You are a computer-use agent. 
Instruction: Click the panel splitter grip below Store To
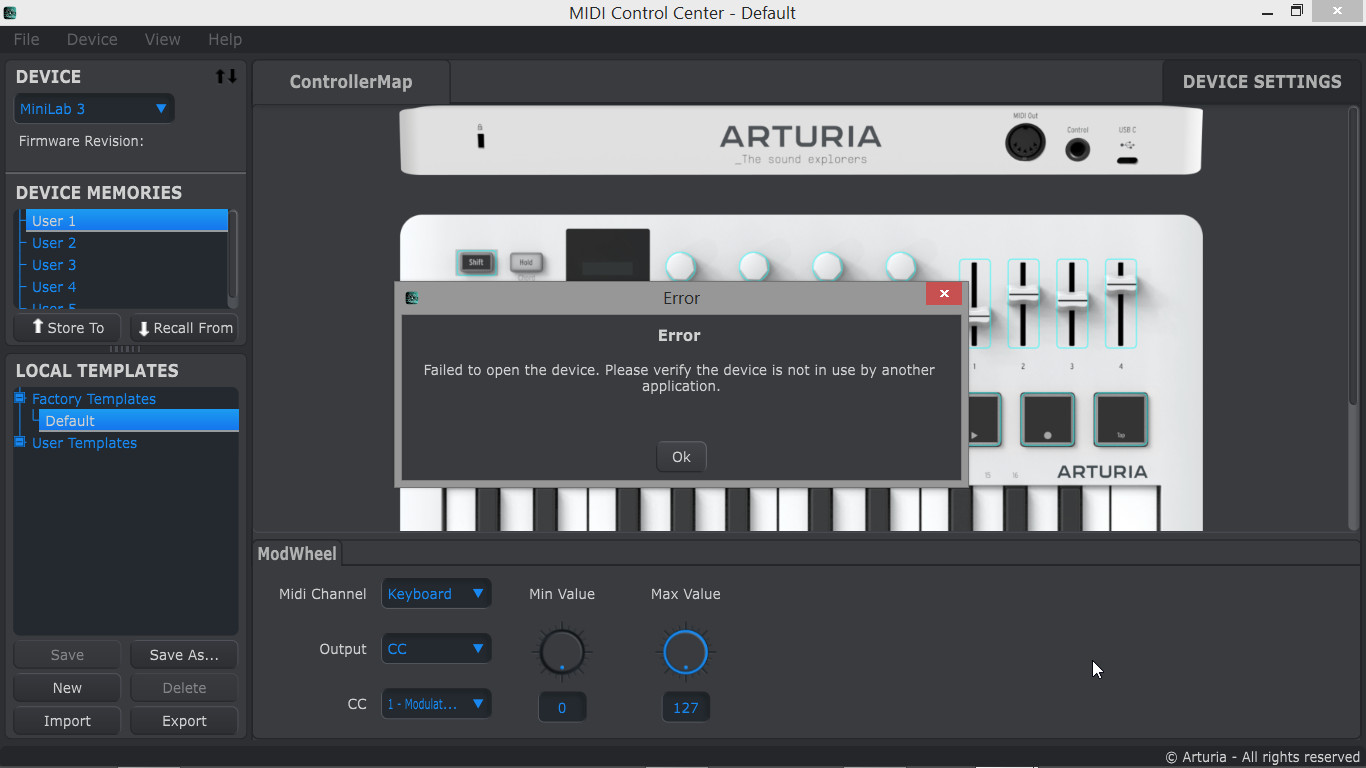[x=125, y=349]
